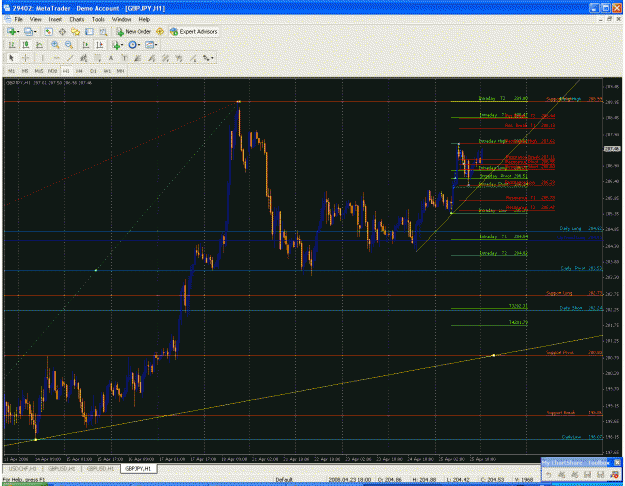Switch chart to bar chart type
The image size is (625, 486).
[x=12, y=45]
